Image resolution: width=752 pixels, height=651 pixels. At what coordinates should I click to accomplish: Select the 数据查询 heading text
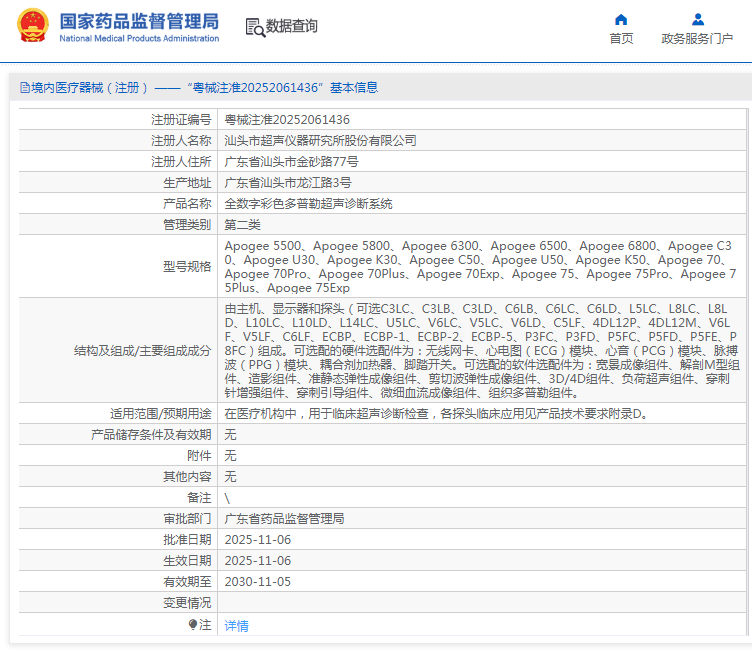pos(292,27)
